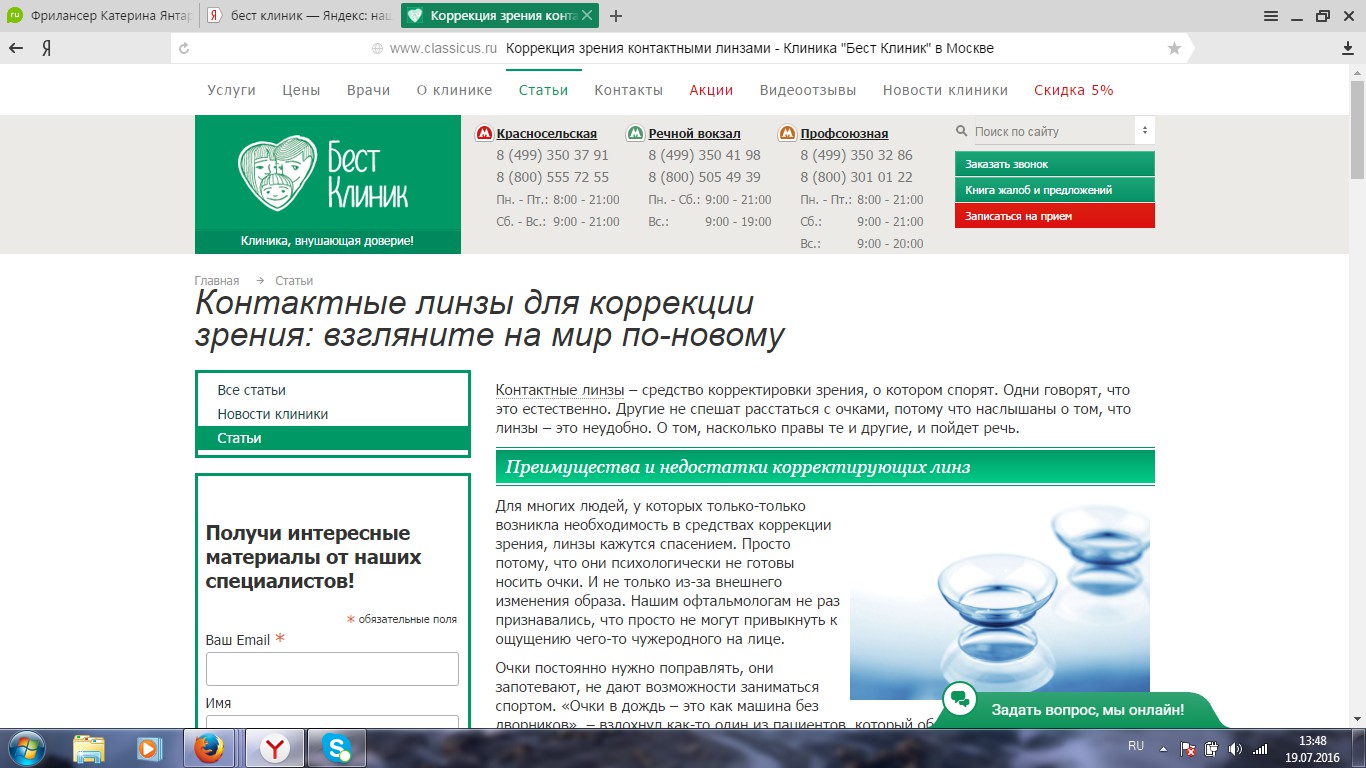Focus the 'Ваш Email' input field
This screenshot has height=768, width=1366.
point(332,669)
